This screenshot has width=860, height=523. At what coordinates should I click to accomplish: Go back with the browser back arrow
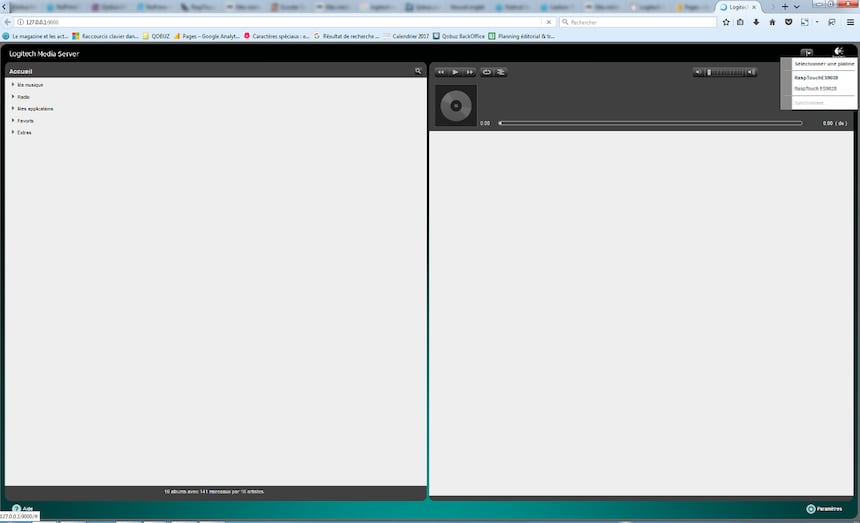point(7,22)
